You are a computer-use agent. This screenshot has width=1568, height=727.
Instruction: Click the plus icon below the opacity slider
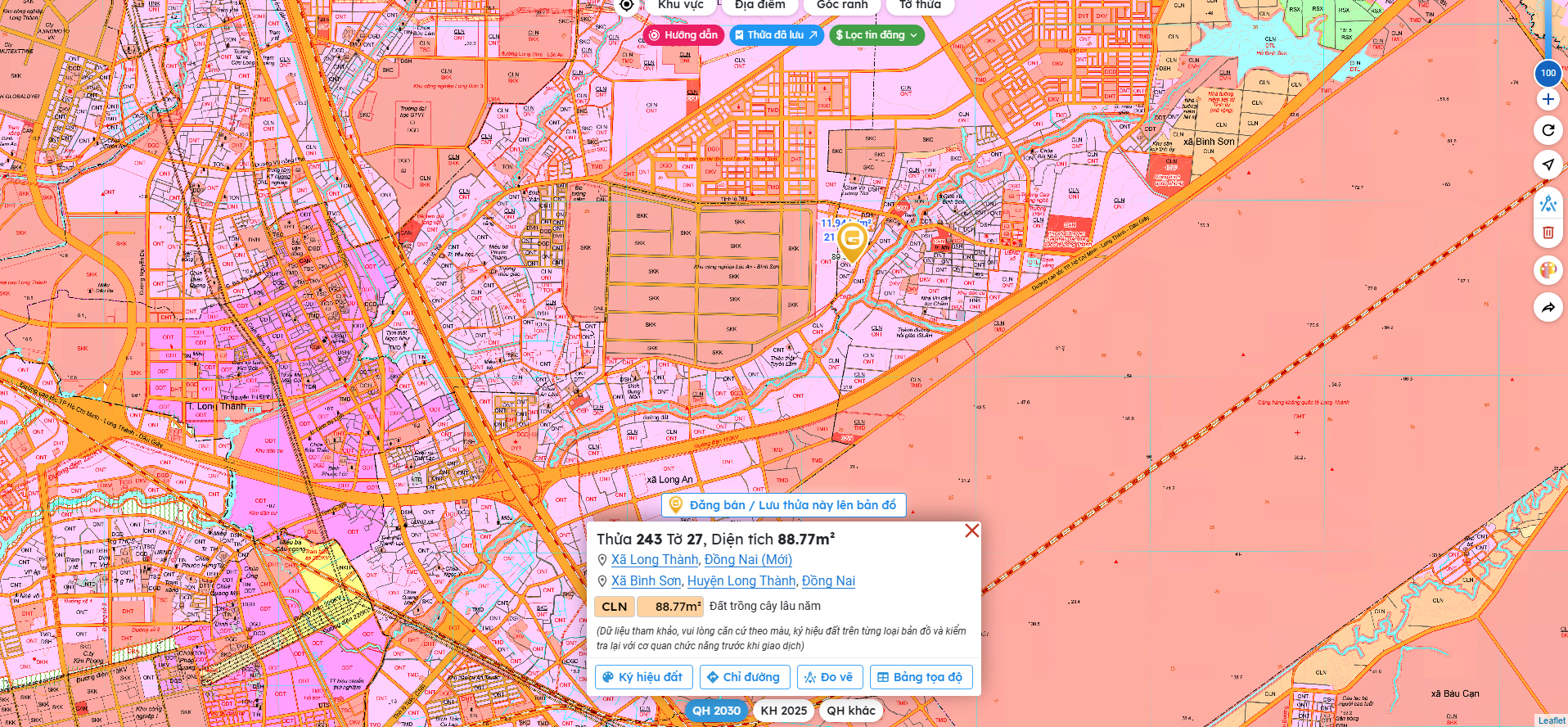(1548, 99)
